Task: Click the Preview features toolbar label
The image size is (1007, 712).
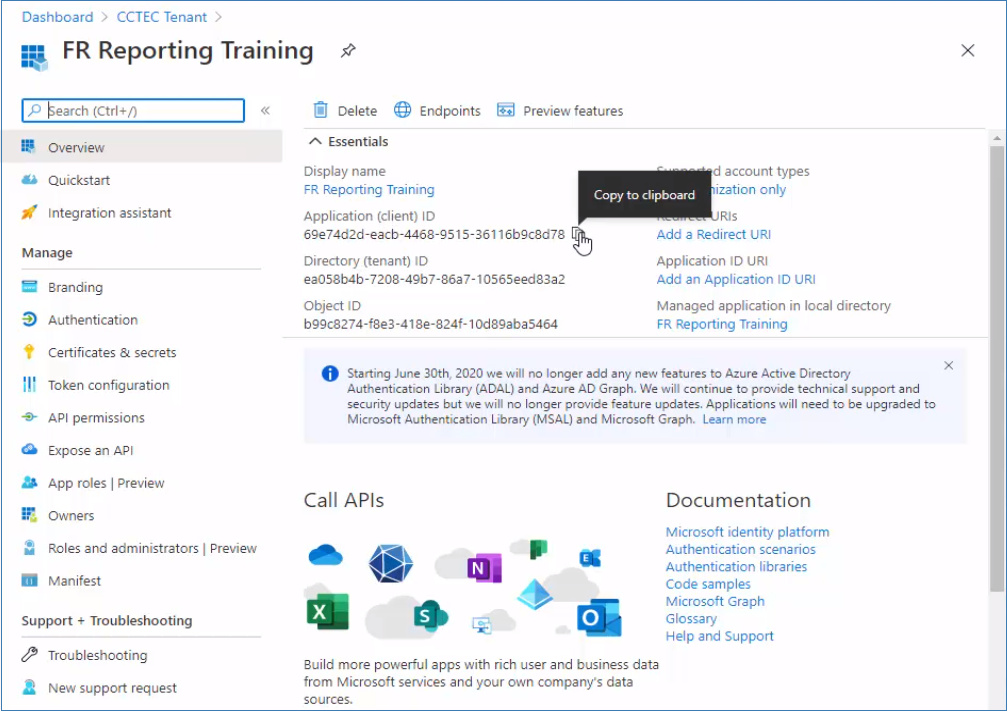Action: pyautogui.click(x=573, y=111)
